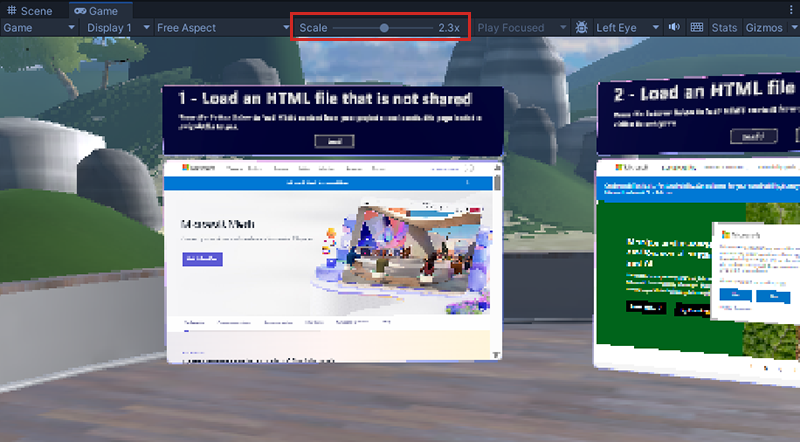Click the Load button in panel 2
The image size is (800, 442).
coord(754,136)
